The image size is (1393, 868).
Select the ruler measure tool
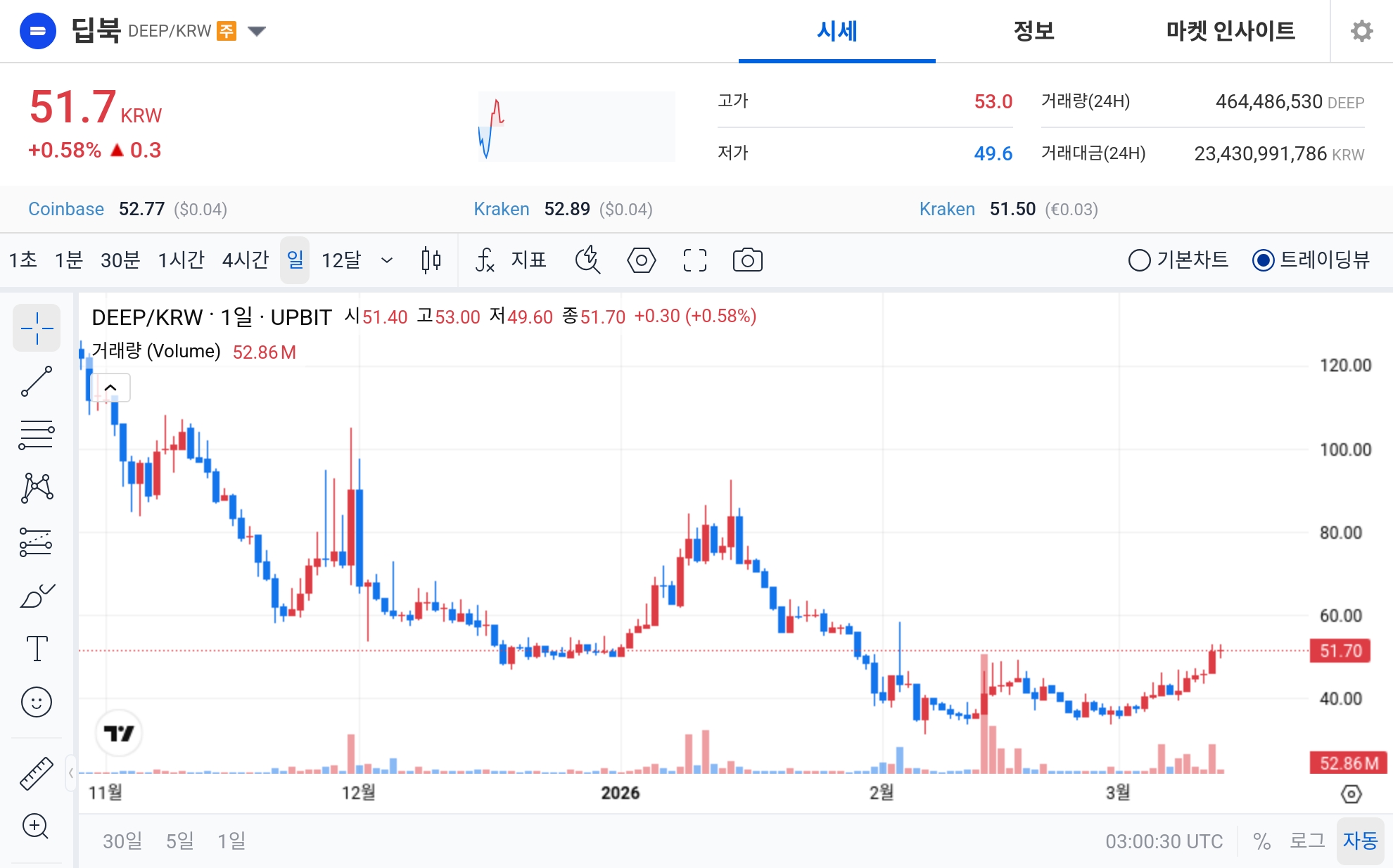pyautogui.click(x=37, y=772)
